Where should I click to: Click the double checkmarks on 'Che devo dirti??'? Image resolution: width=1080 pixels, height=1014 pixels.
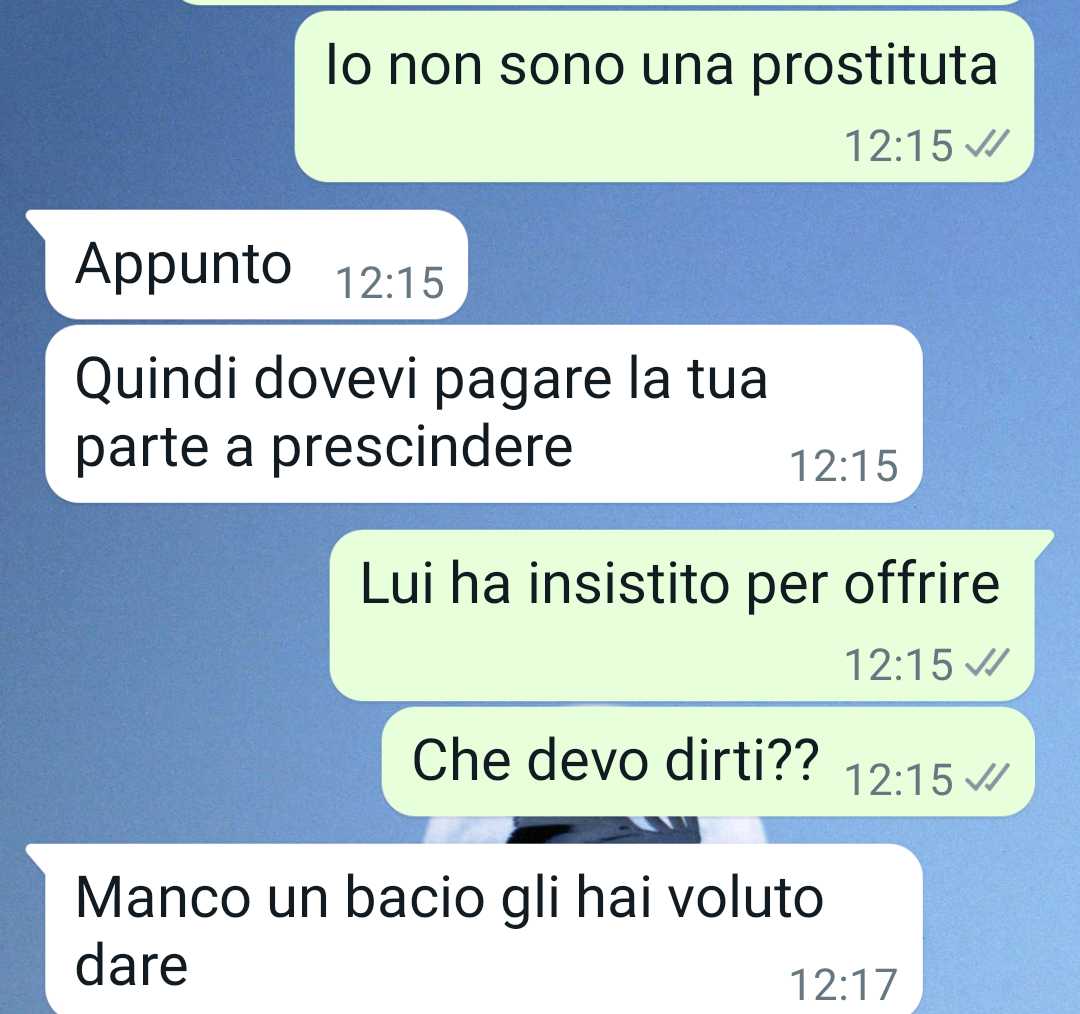(x=988, y=778)
